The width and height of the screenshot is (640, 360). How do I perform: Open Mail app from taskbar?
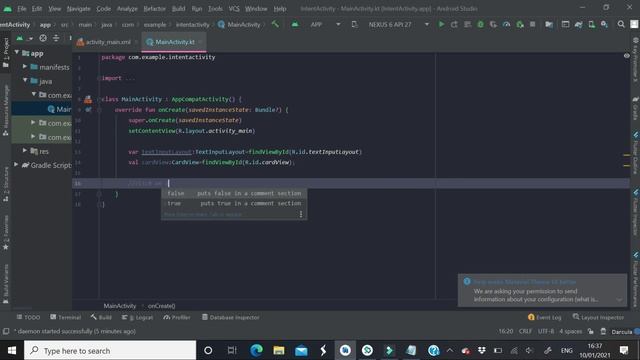click(x=301, y=350)
